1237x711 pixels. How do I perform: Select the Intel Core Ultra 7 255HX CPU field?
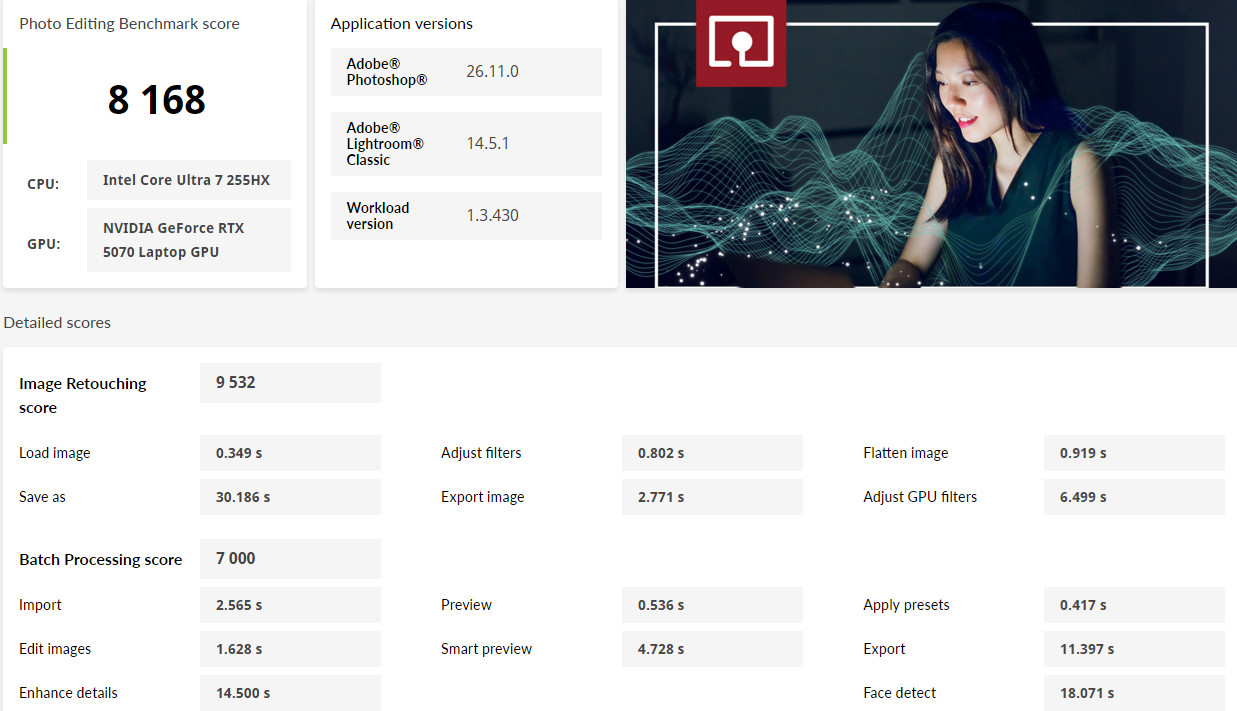tap(188, 181)
